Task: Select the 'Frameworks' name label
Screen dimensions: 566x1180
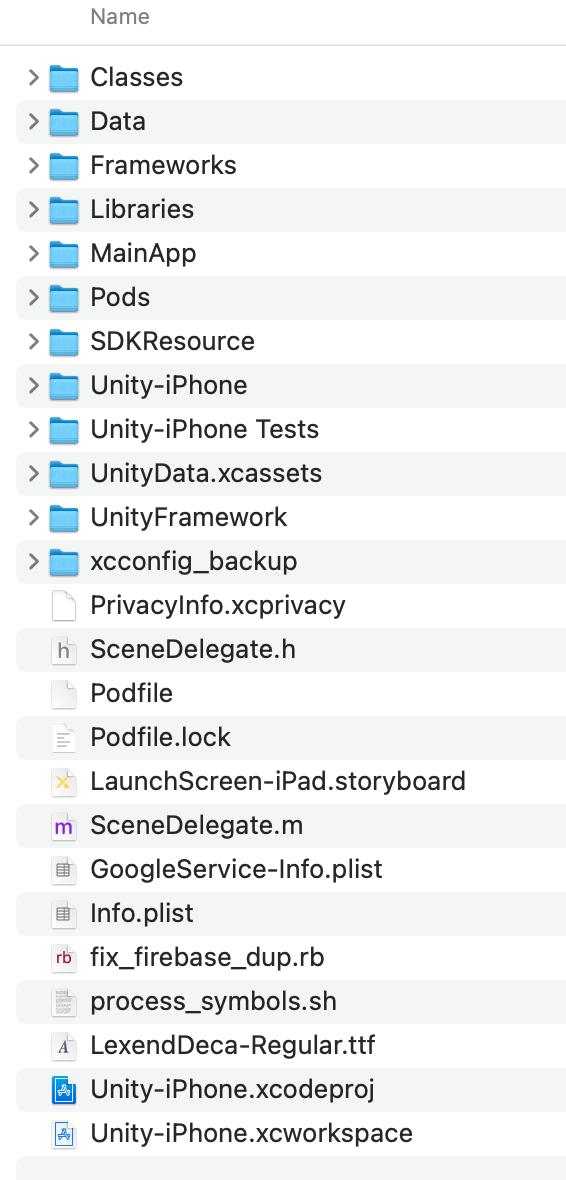Action: coord(163,166)
